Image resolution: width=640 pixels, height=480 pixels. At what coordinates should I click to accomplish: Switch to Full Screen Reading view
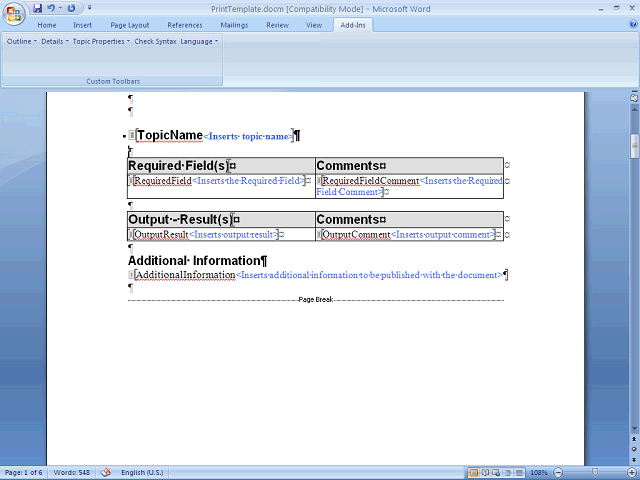point(485,473)
